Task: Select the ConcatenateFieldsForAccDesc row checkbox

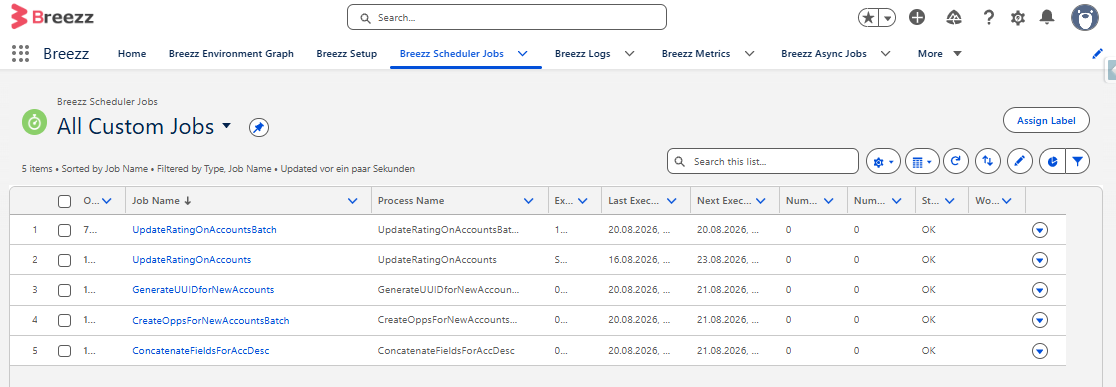Action: pyautogui.click(x=65, y=351)
